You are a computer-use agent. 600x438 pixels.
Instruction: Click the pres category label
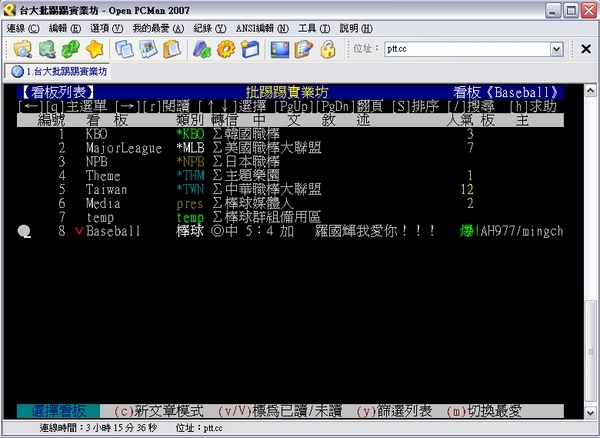point(190,204)
